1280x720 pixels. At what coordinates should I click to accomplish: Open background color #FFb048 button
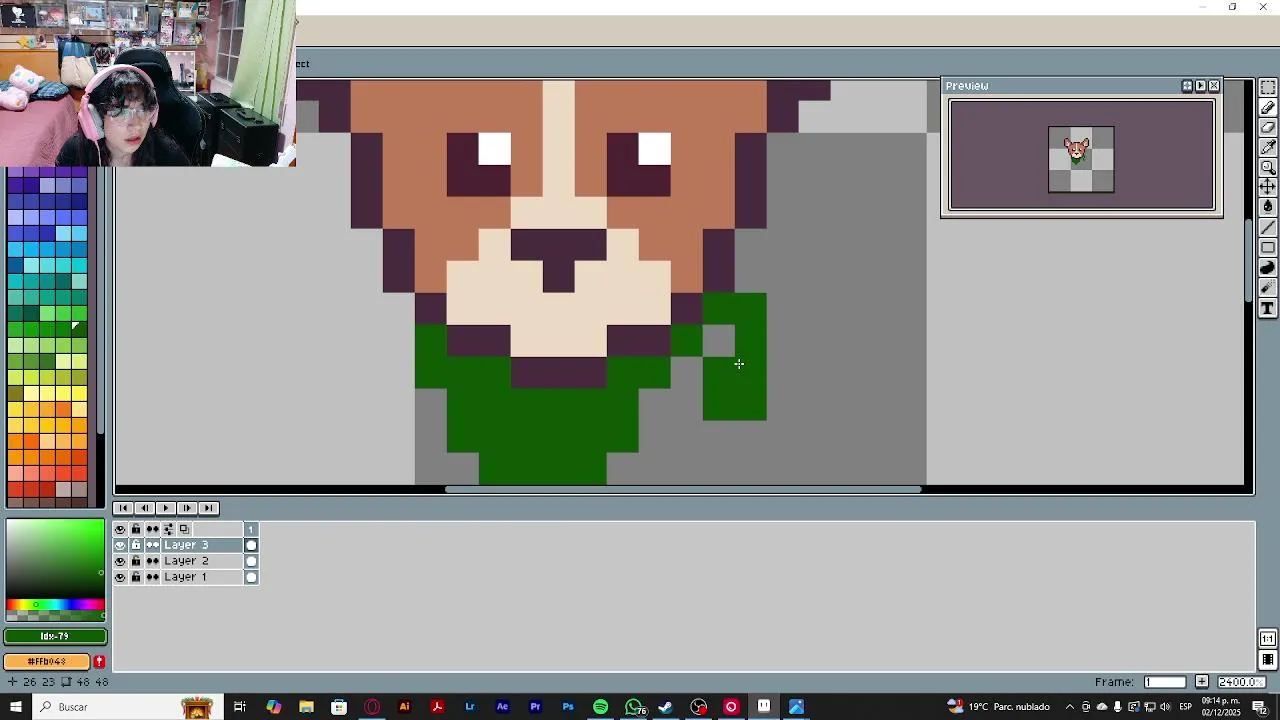(x=47, y=662)
